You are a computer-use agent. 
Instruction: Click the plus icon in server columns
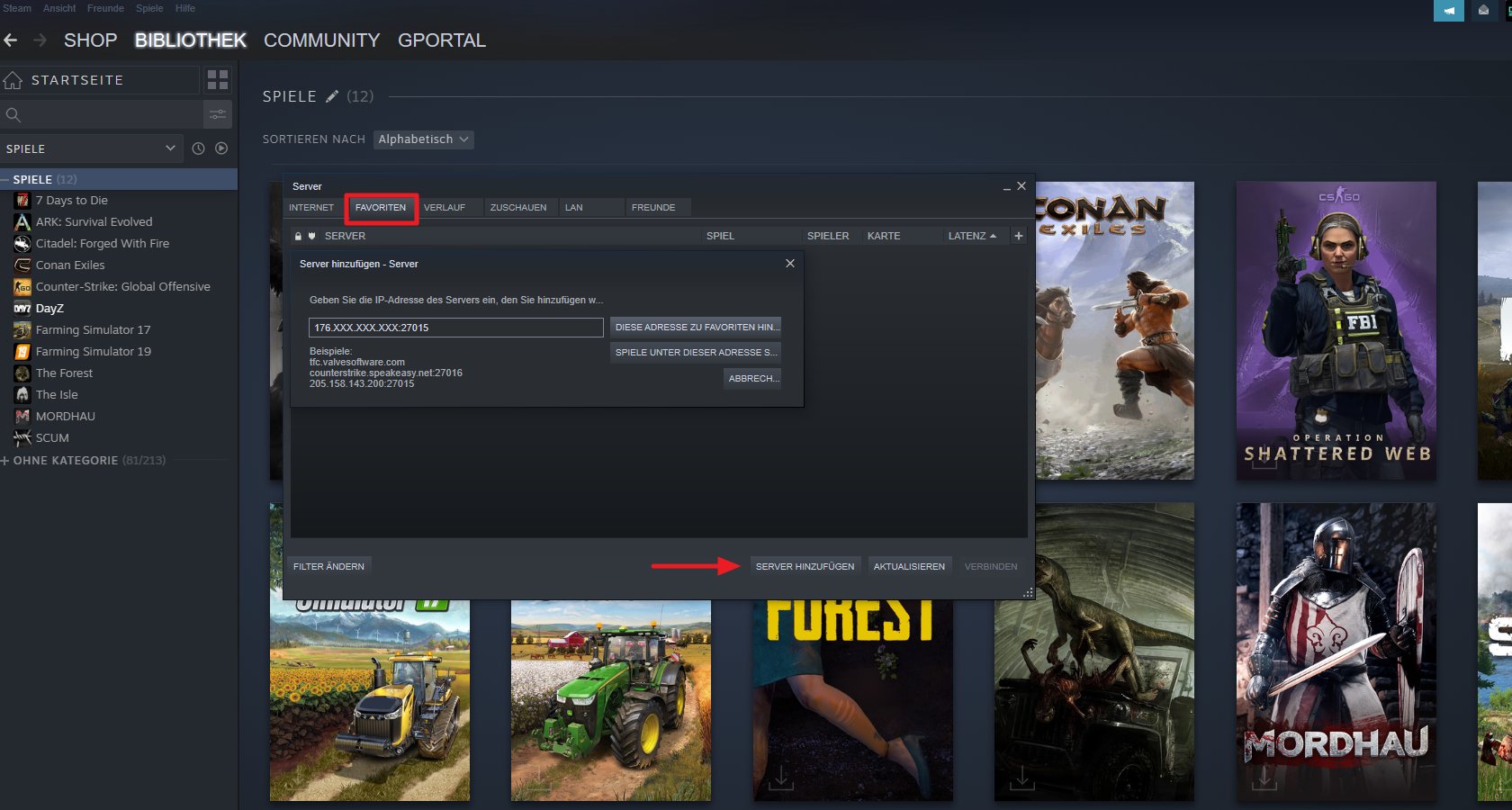pos(1019,236)
